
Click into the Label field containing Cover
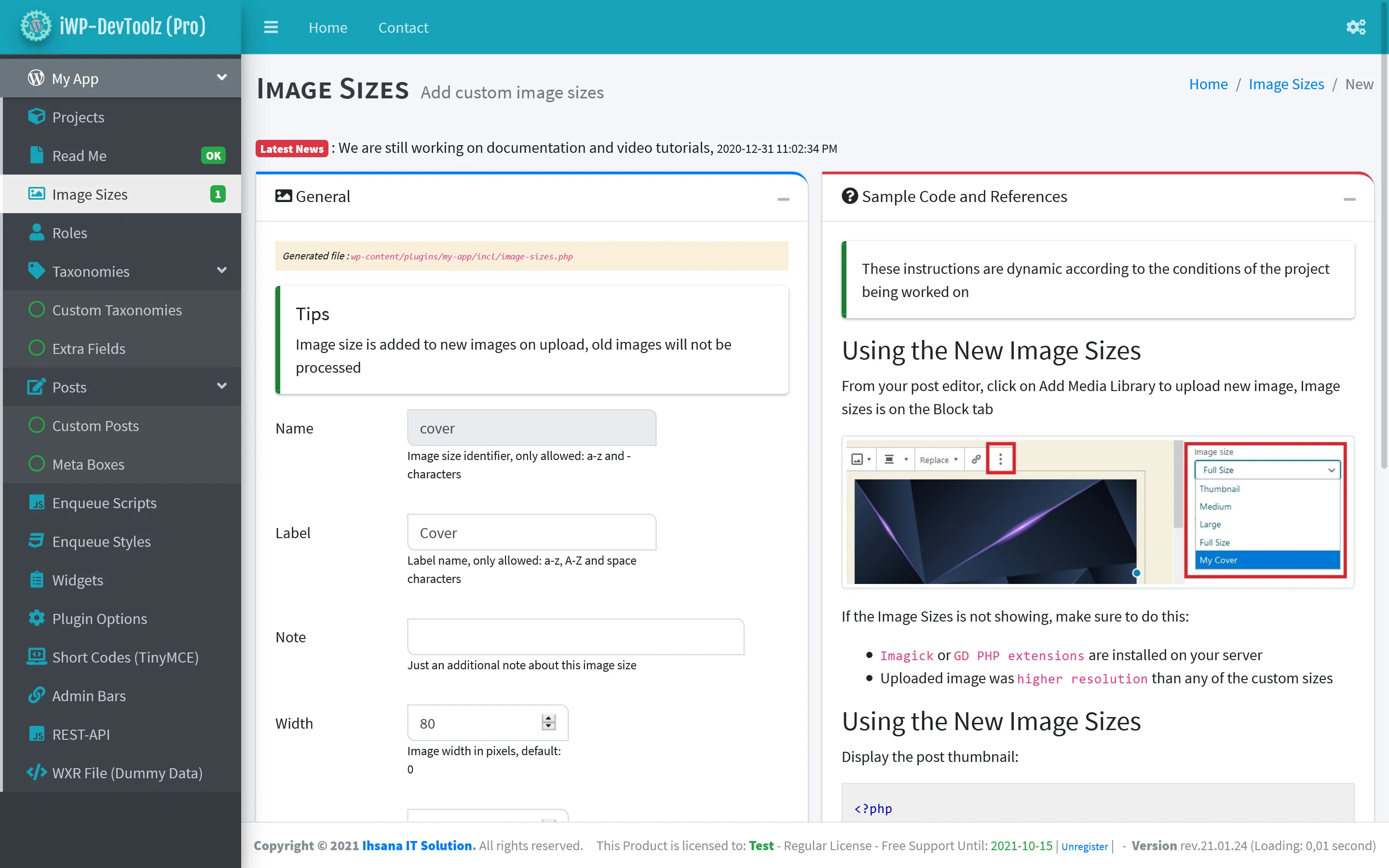click(x=531, y=533)
